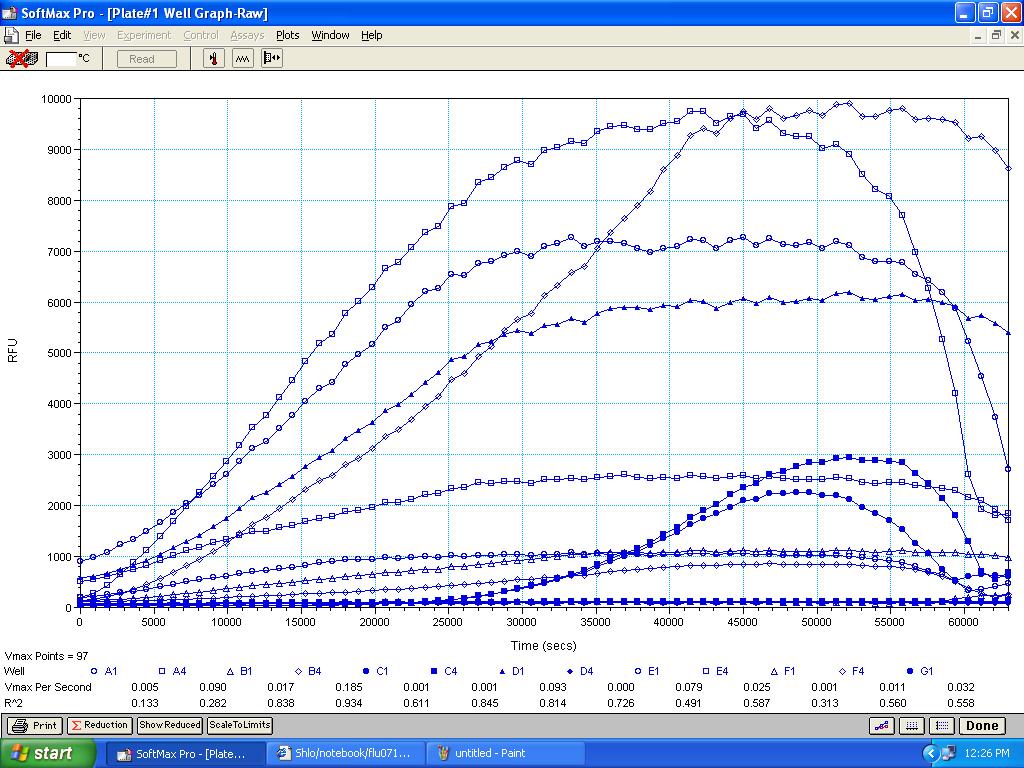Open the Plots menu
This screenshot has height=768, width=1024.
coord(287,35)
